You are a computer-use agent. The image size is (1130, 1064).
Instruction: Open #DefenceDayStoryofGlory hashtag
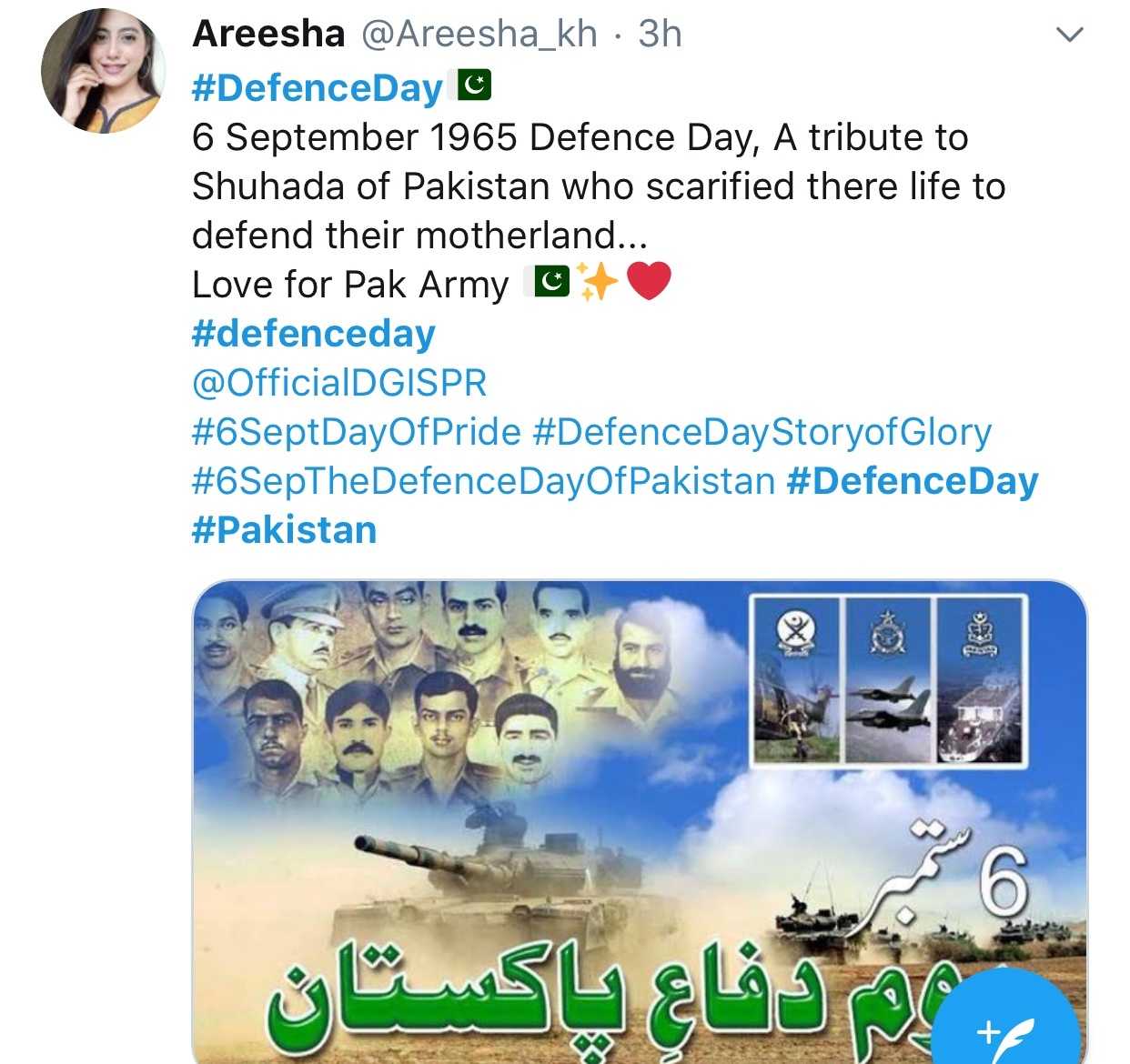[x=762, y=432]
